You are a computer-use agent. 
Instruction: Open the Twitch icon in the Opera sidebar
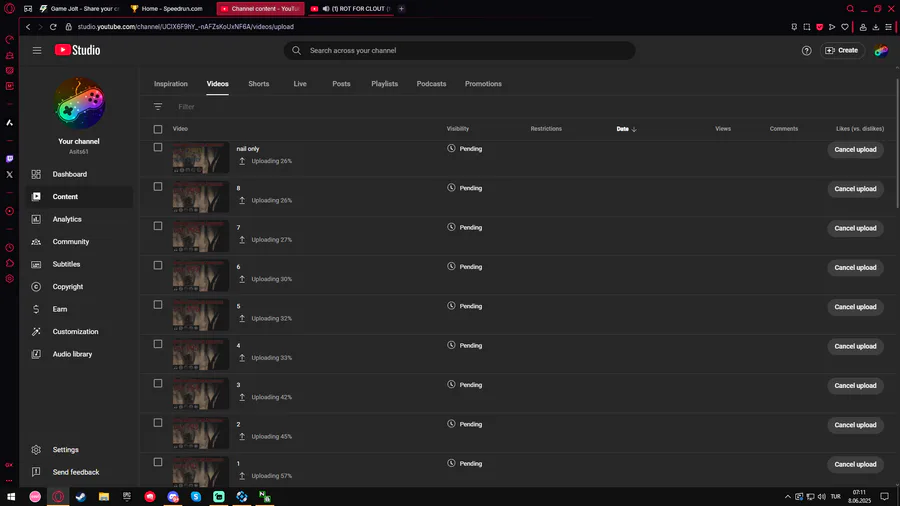point(9,159)
